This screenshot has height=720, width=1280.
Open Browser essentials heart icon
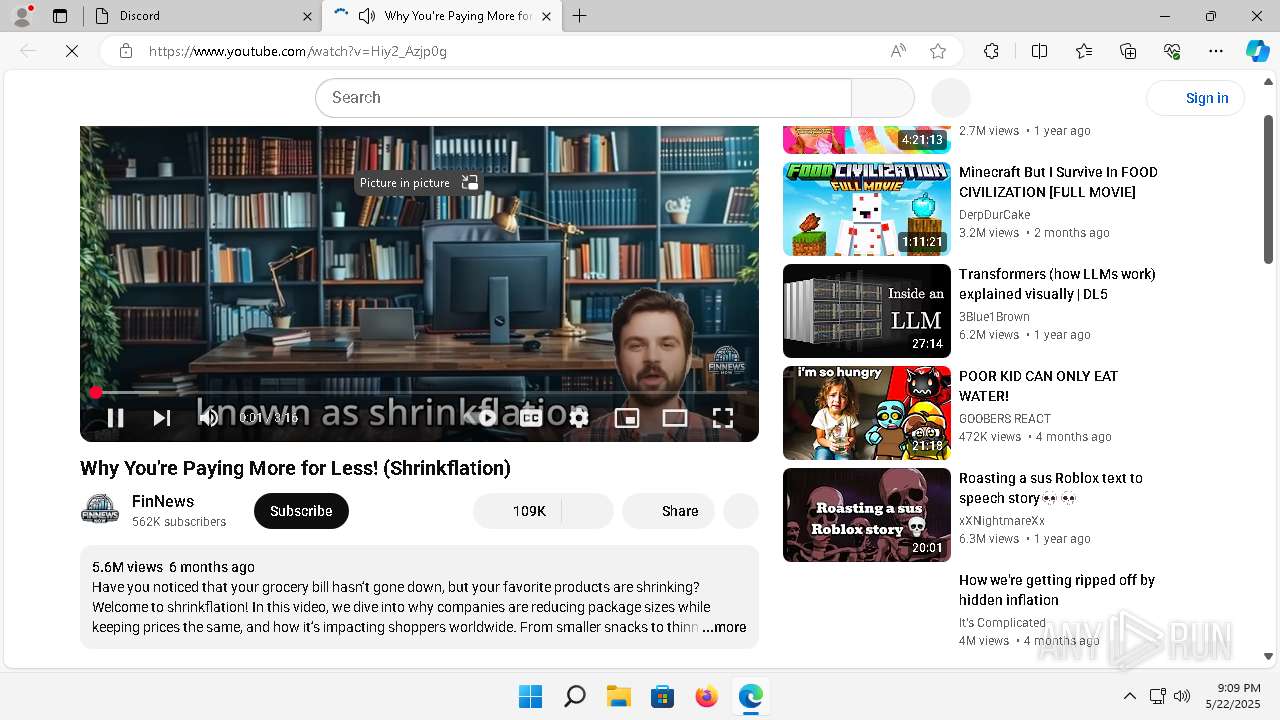[1172, 51]
